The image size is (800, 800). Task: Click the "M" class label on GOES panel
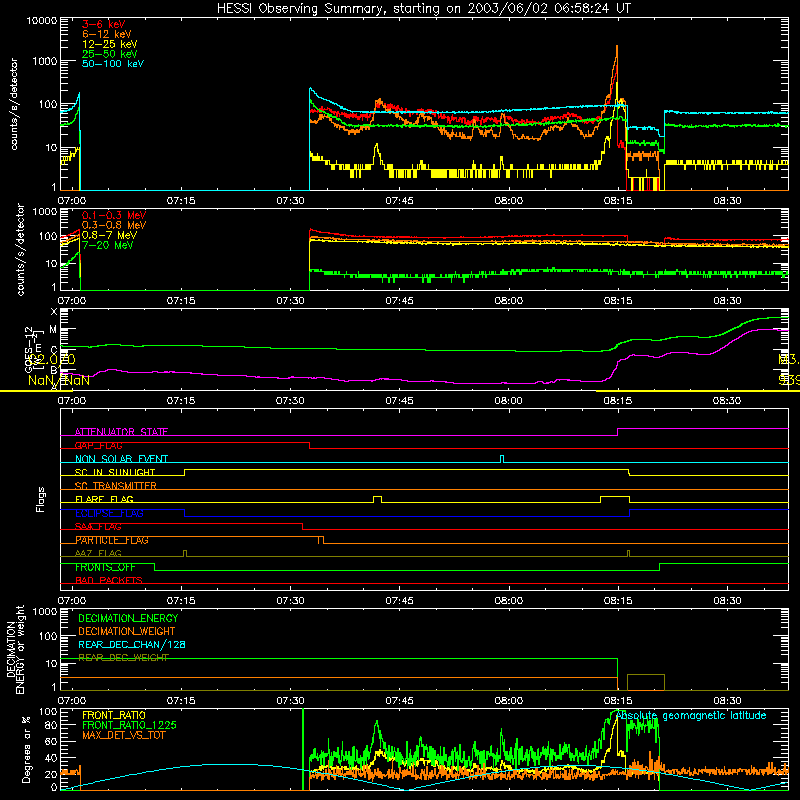pyautogui.click(x=53, y=330)
